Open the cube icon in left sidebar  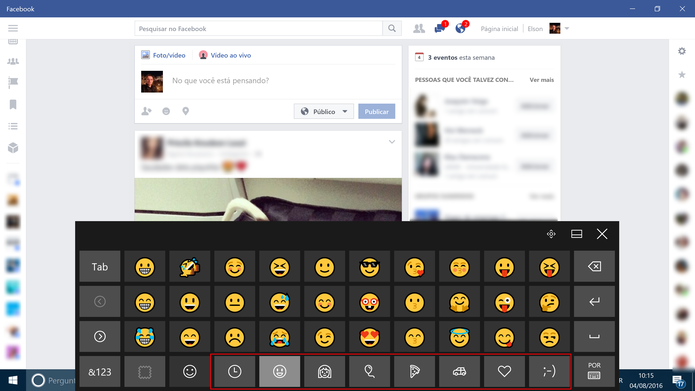[x=13, y=148]
